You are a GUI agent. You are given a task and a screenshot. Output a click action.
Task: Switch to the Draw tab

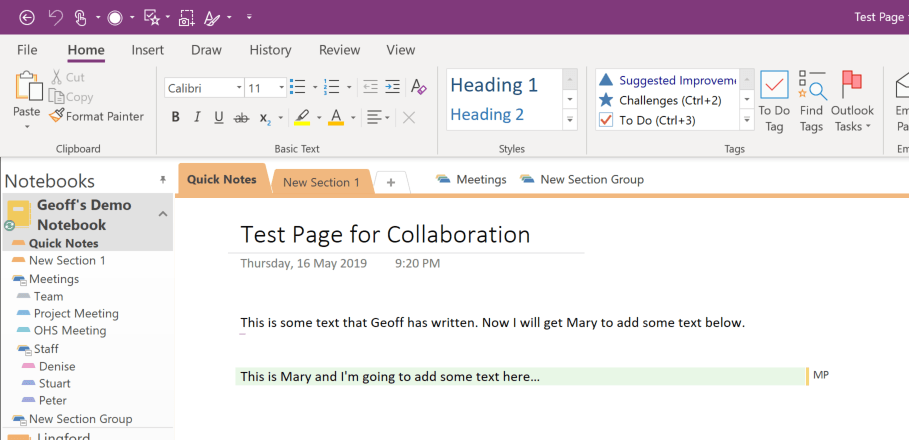(206, 50)
